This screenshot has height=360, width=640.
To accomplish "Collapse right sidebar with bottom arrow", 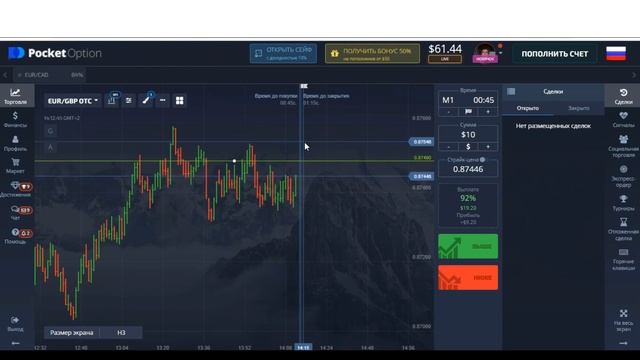I will pos(623,343).
